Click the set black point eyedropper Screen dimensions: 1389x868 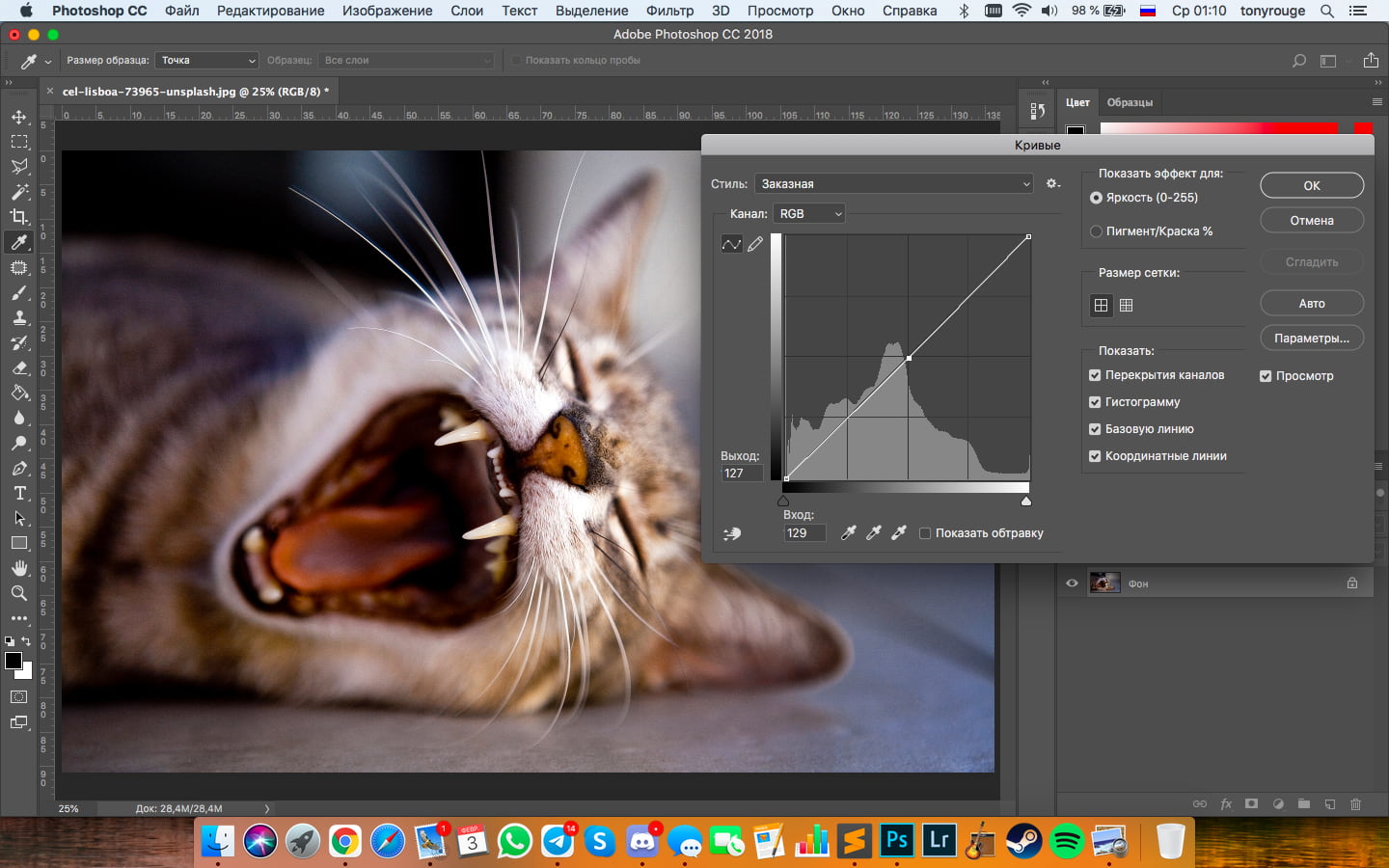coord(849,533)
